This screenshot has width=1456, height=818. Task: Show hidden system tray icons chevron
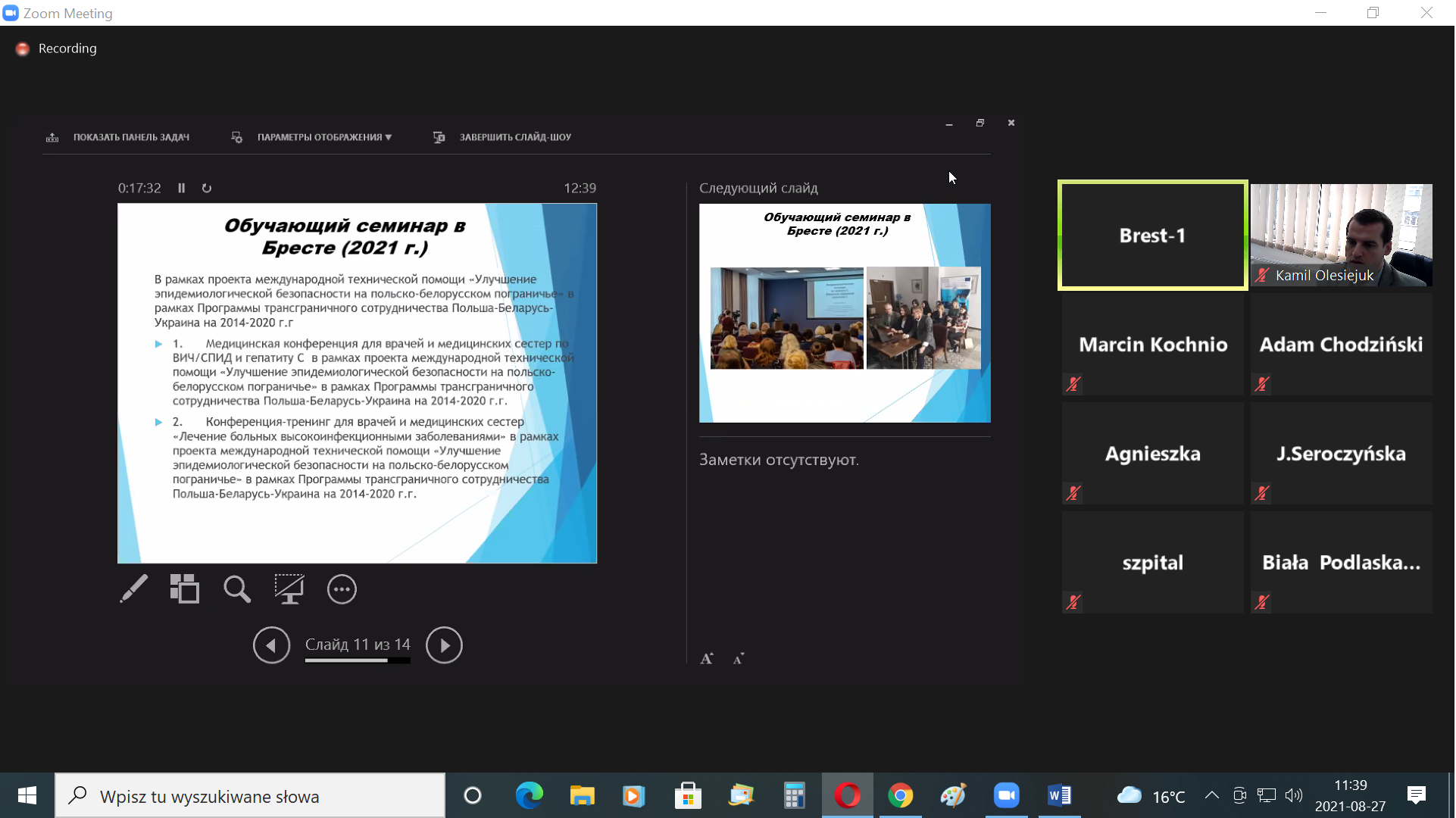[x=1211, y=795]
